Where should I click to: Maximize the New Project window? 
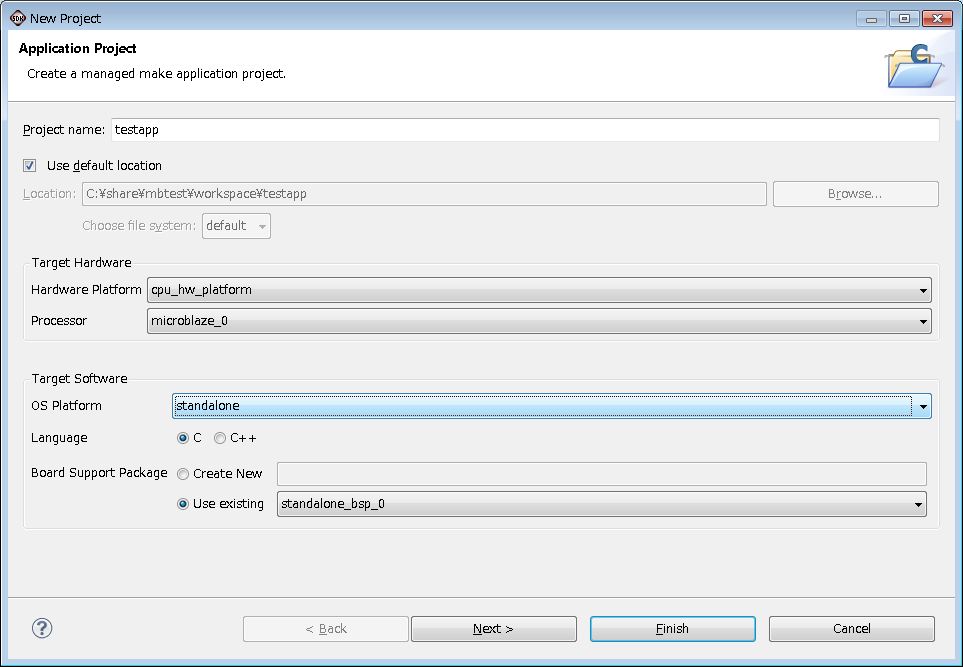tap(904, 18)
